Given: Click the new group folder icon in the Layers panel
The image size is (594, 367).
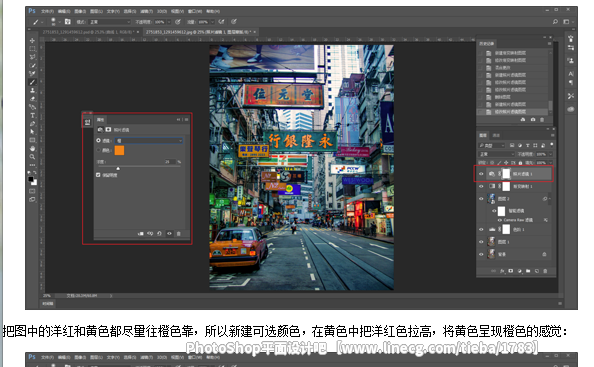Looking at the screenshot, I should click(x=528, y=271).
